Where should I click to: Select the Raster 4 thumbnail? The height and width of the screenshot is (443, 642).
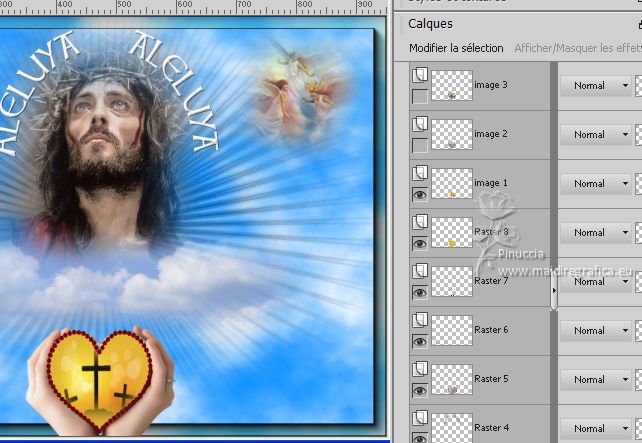point(452,428)
